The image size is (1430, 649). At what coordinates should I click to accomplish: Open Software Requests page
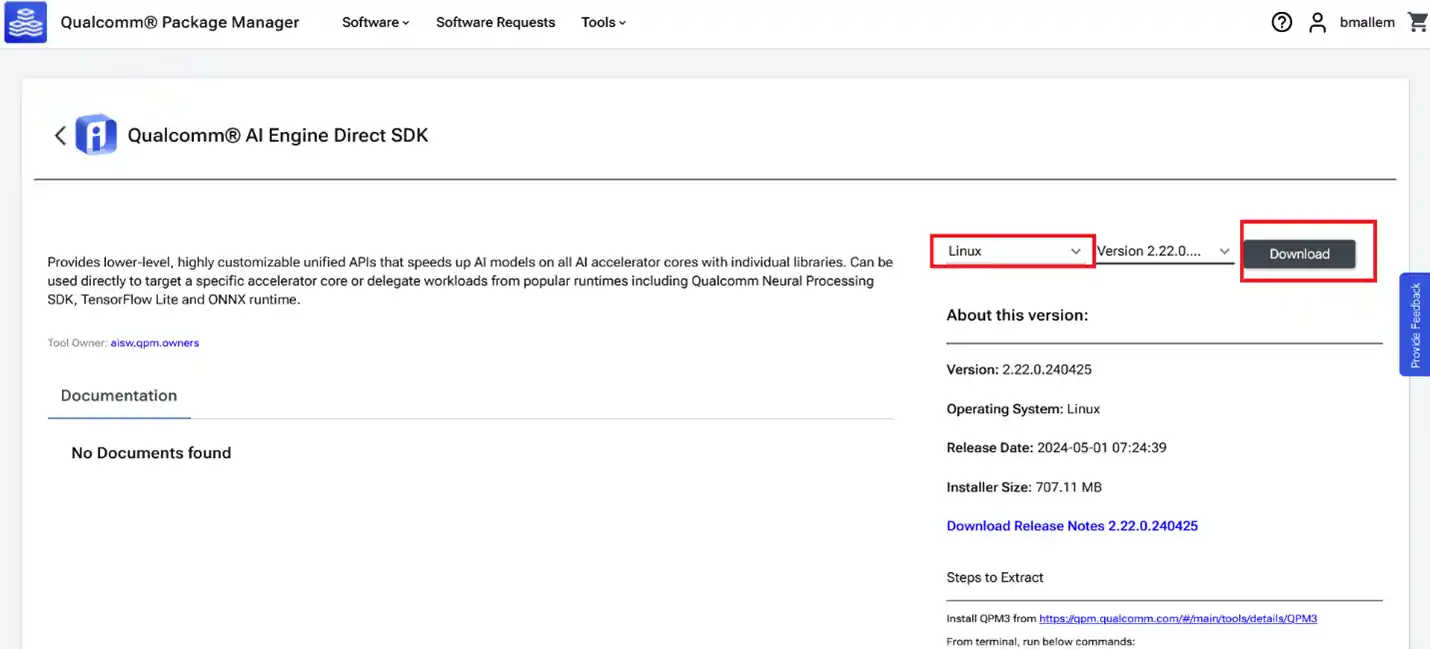point(495,22)
